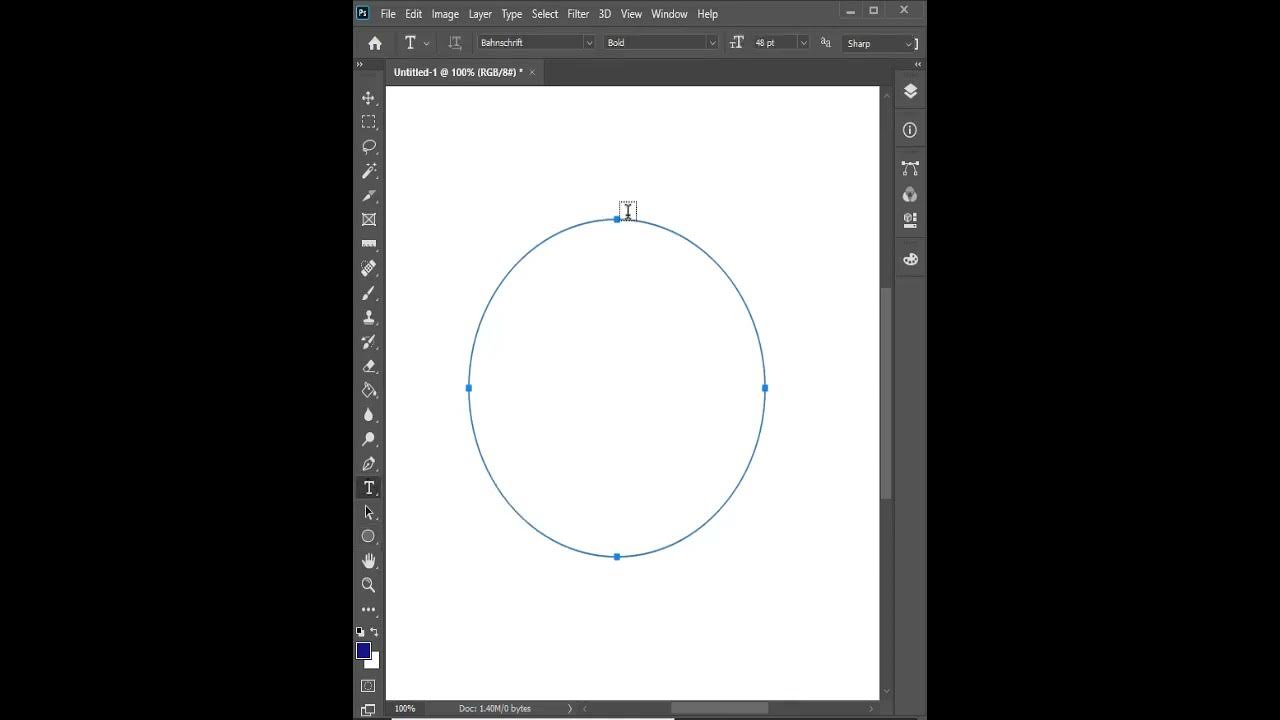The width and height of the screenshot is (1280, 720).
Task: Select the Move tool
Action: pos(369,98)
